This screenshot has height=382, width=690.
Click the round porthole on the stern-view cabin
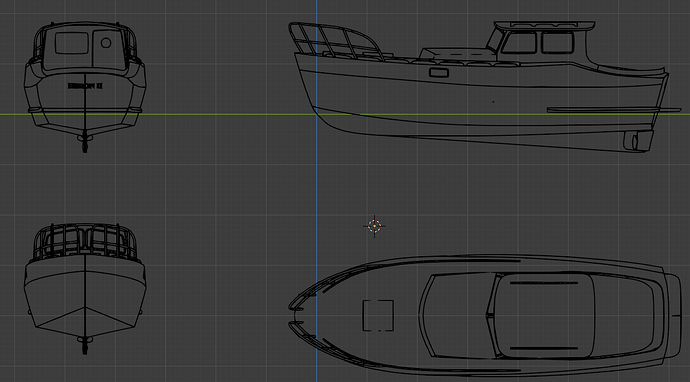[106, 43]
